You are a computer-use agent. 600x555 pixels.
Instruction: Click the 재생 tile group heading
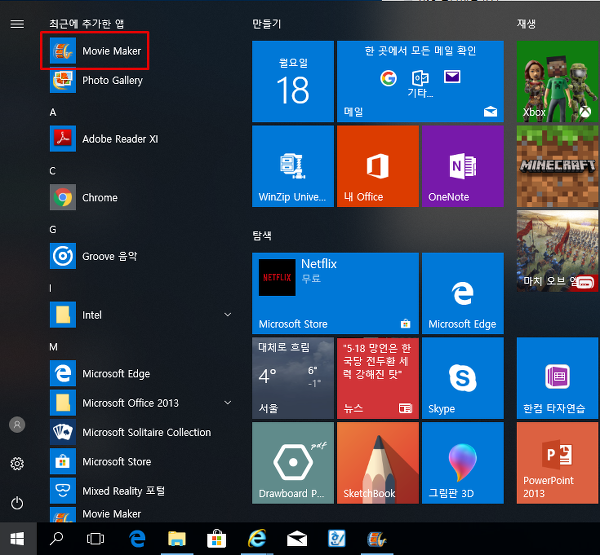[526, 24]
